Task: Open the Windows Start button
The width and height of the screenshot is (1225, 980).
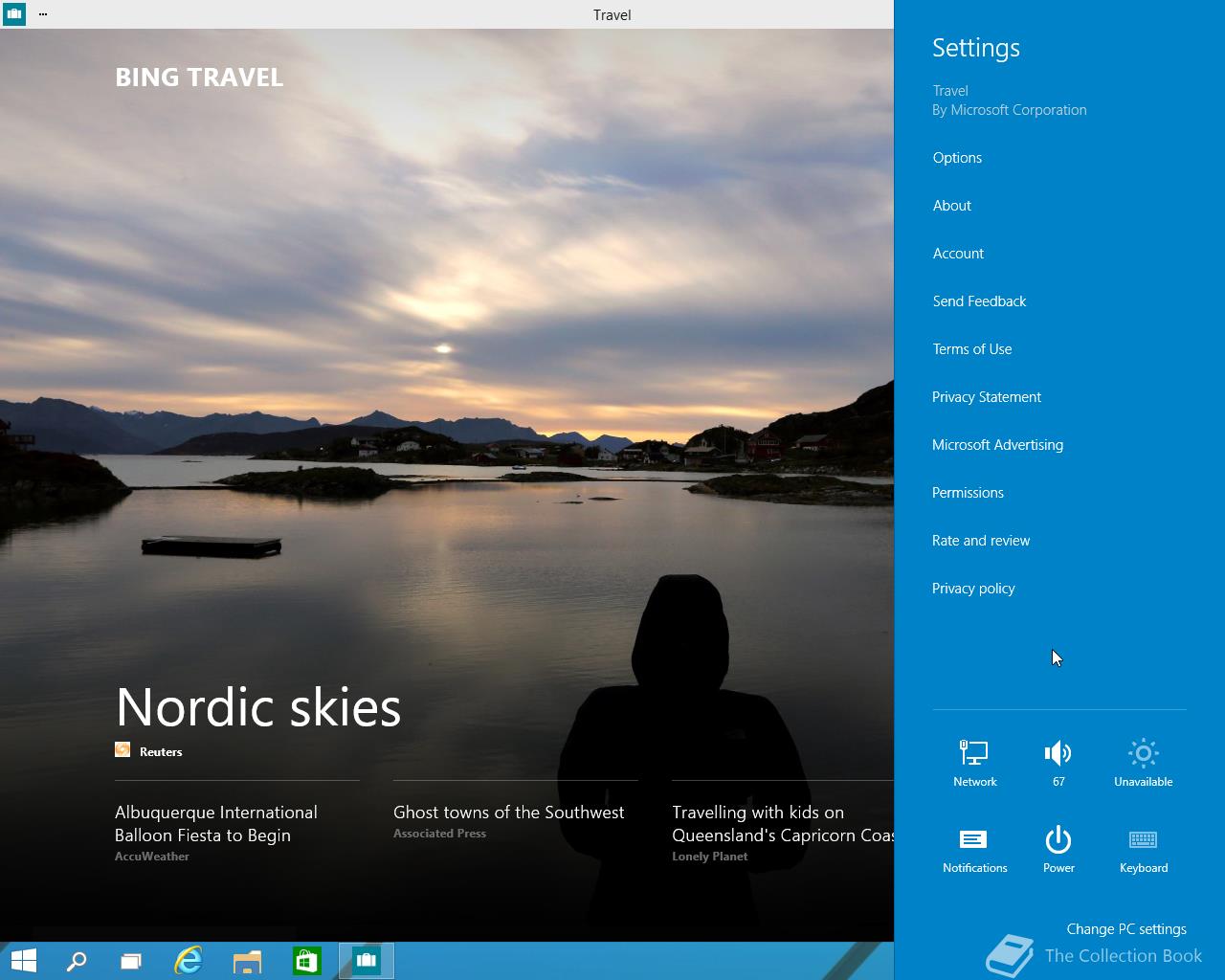Action: click(23, 961)
